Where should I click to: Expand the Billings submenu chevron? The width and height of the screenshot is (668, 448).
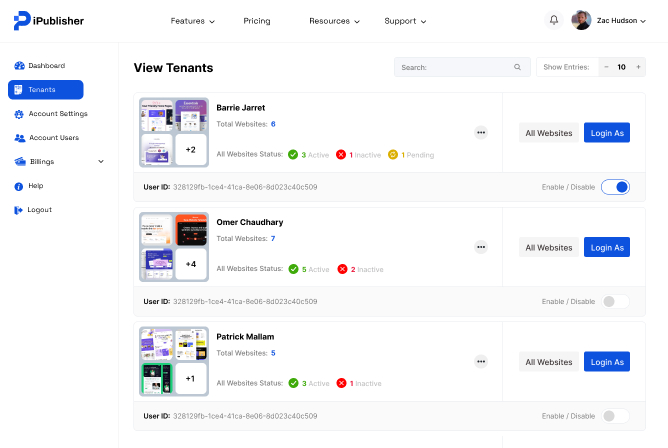click(x=101, y=161)
